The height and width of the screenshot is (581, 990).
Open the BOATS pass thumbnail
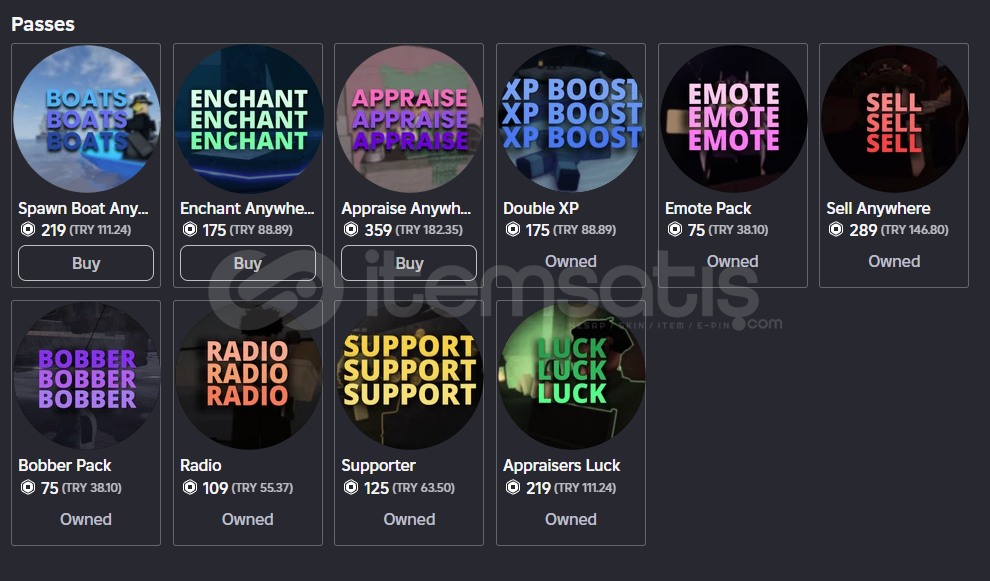click(x=86, y=119)
